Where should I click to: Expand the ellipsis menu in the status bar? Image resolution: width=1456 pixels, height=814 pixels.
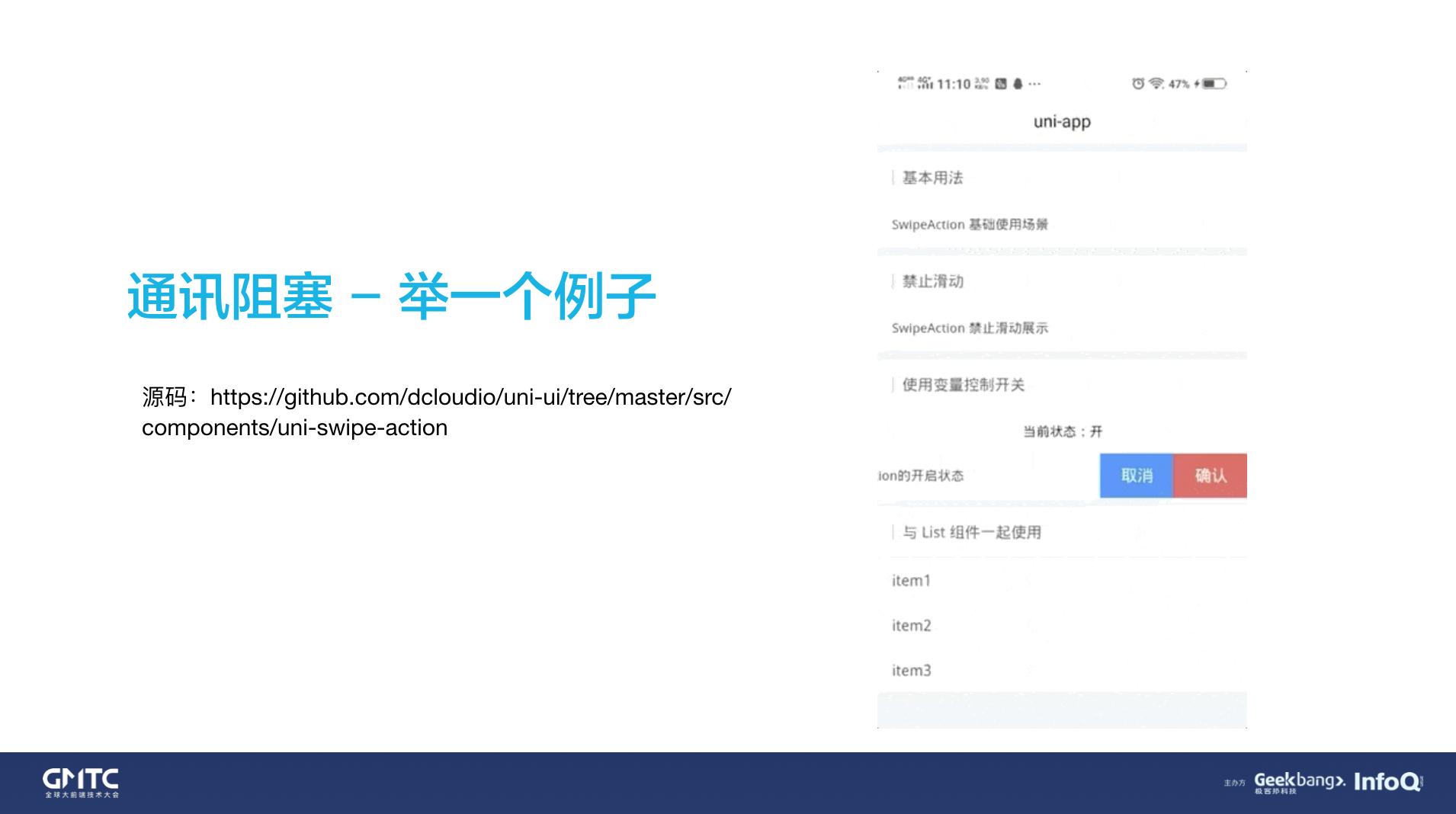point(1034,84)
